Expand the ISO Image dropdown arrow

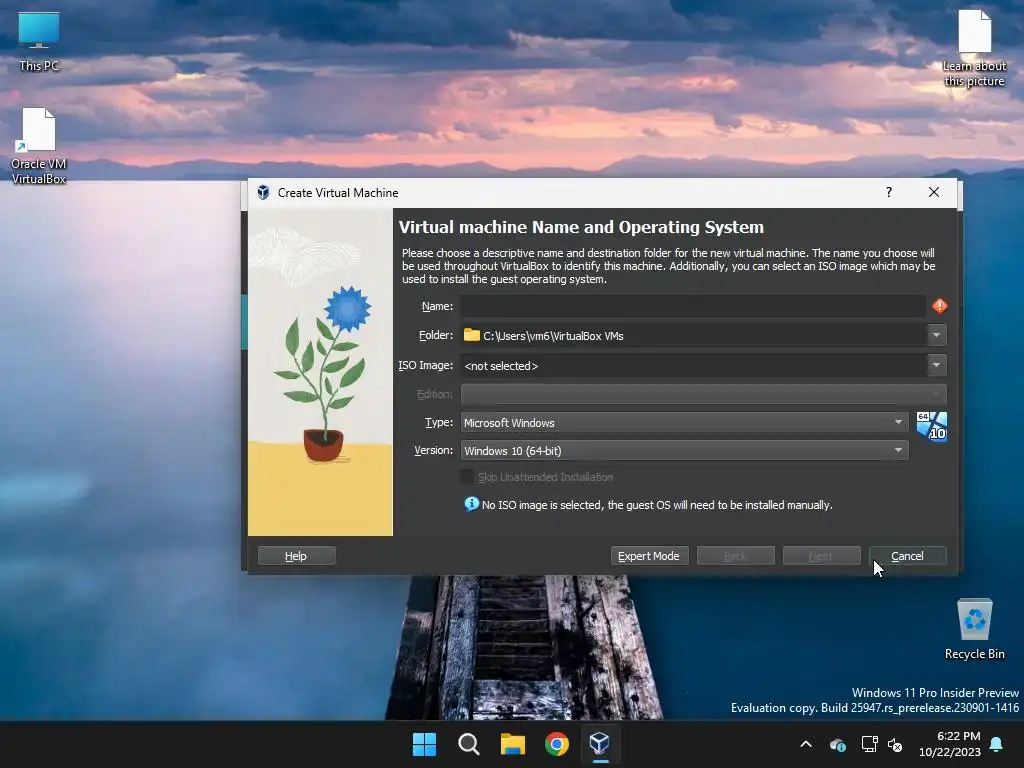pos(936,365)
